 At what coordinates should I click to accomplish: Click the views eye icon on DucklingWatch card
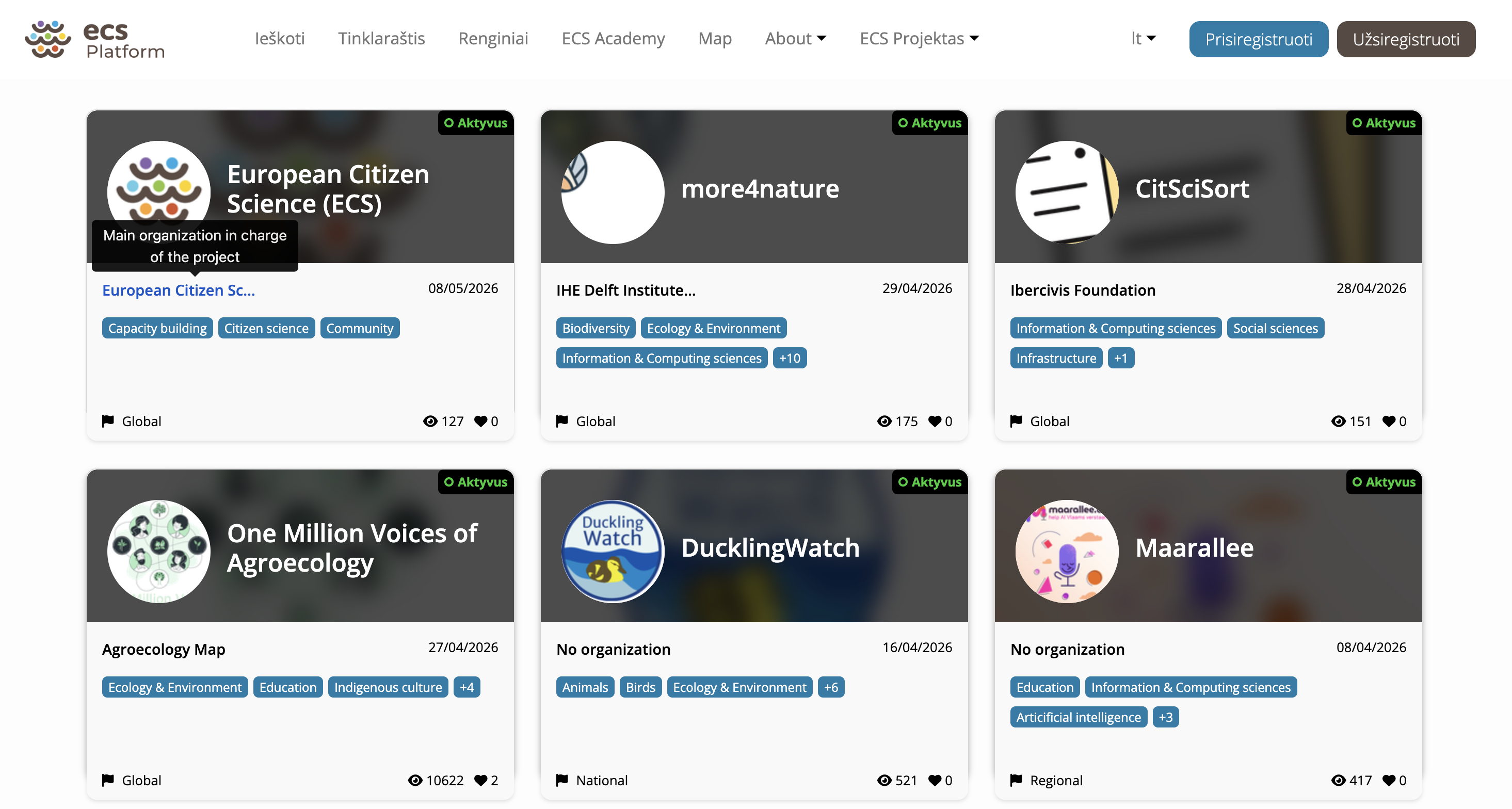click(884, 780)
